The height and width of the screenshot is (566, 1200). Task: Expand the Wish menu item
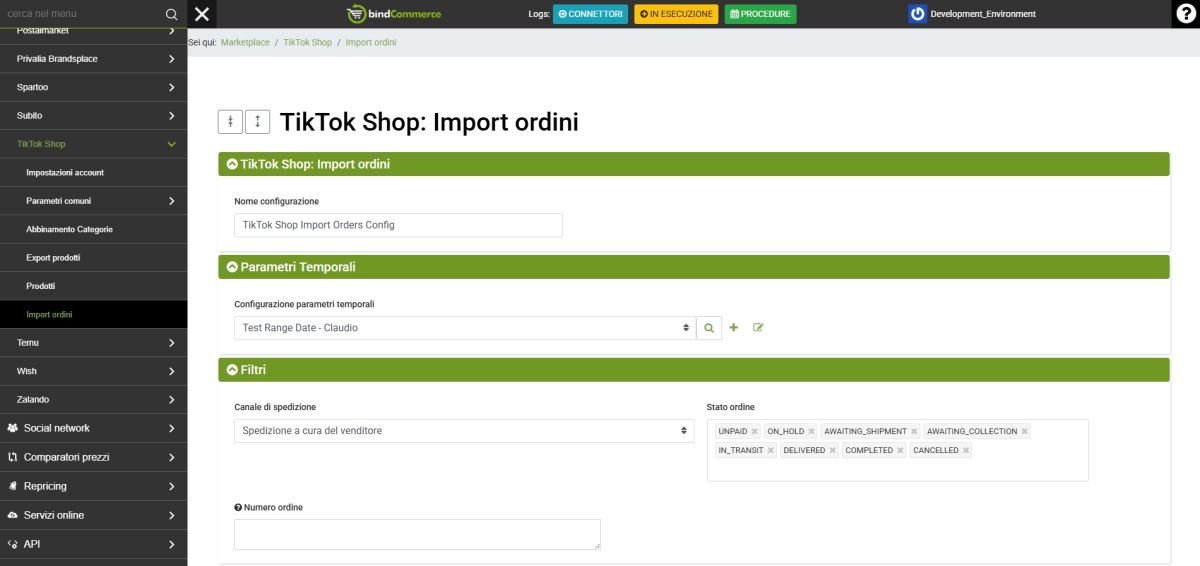(93, 371)
